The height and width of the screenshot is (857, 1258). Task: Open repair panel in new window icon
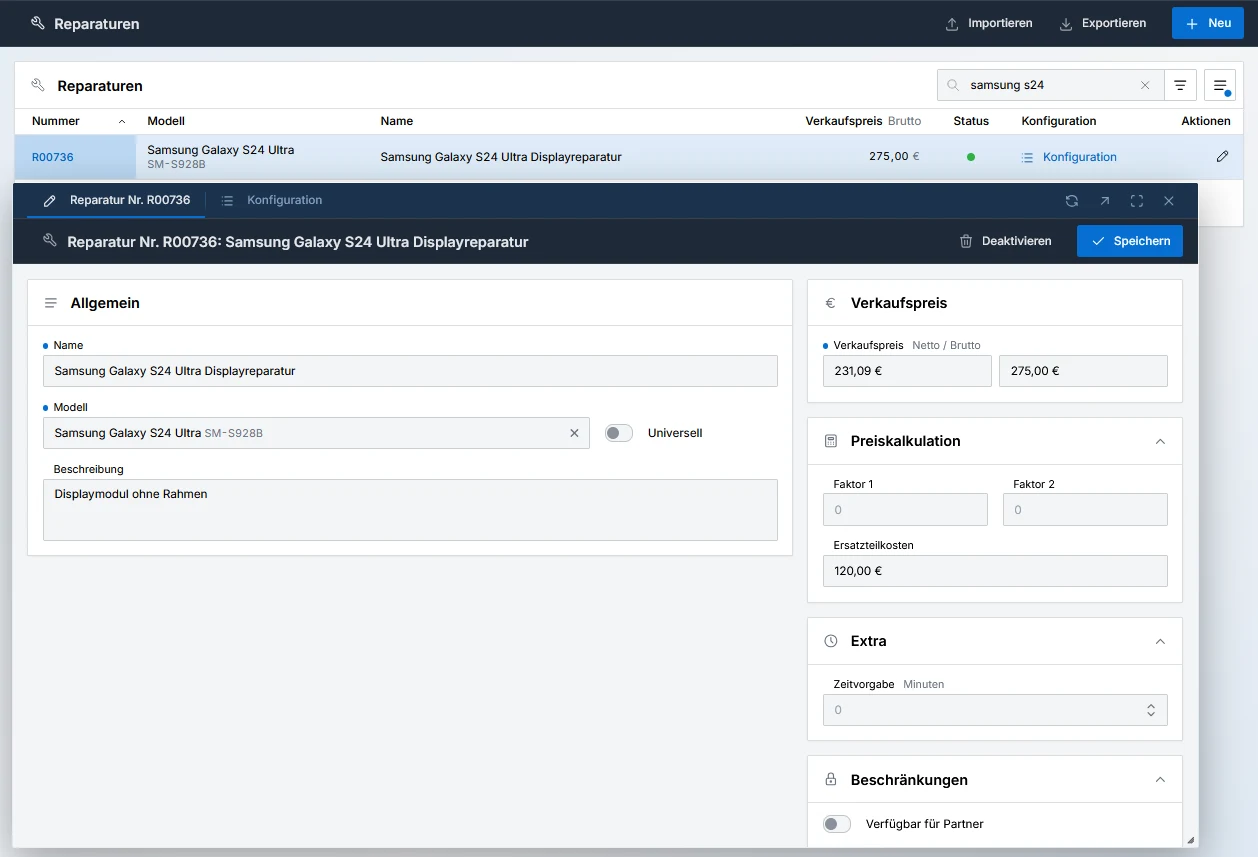tap(1105, 201)
